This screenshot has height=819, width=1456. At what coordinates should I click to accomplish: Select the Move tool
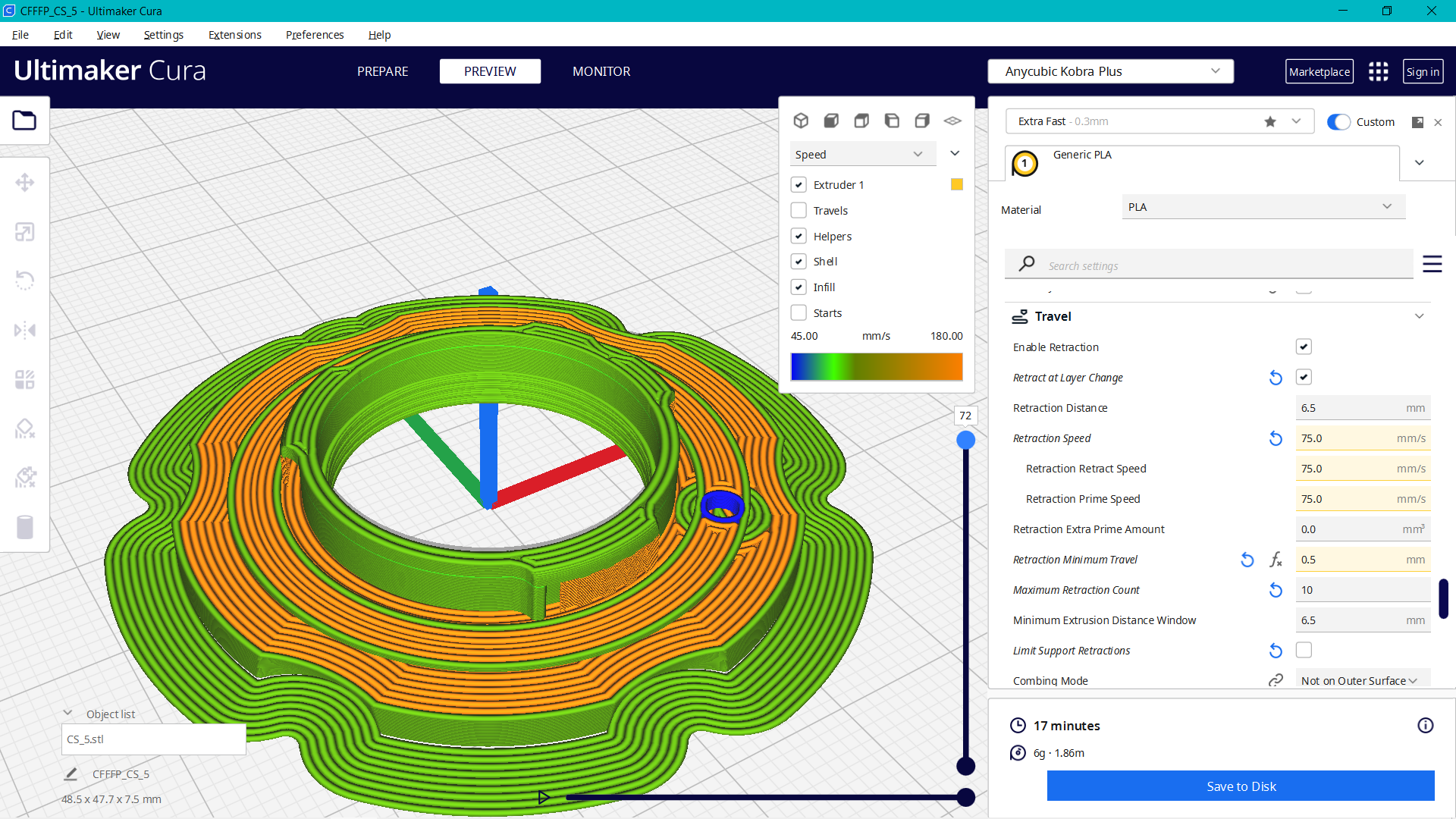tap(25, 182)
